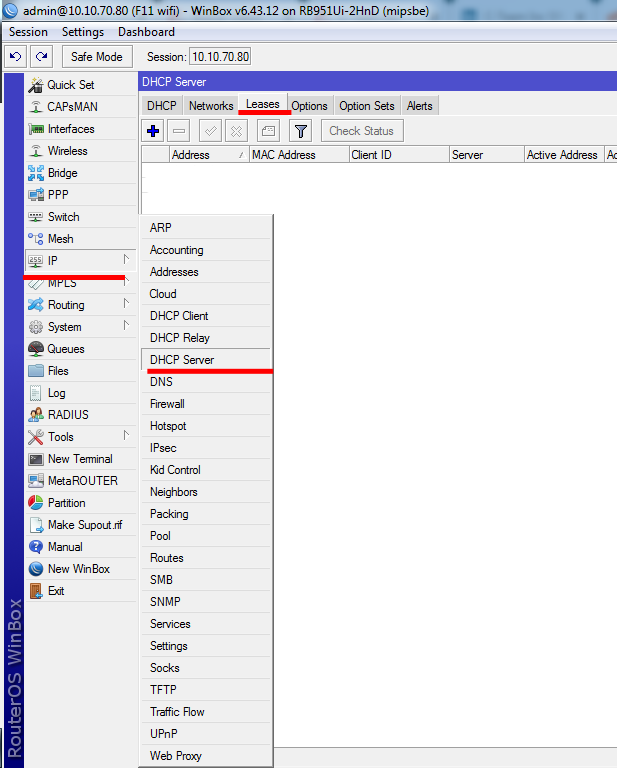The height and width of the screenshot is (768, 617).
Task: Select Pool in IP submenu
Action: (x=206, y=536)
